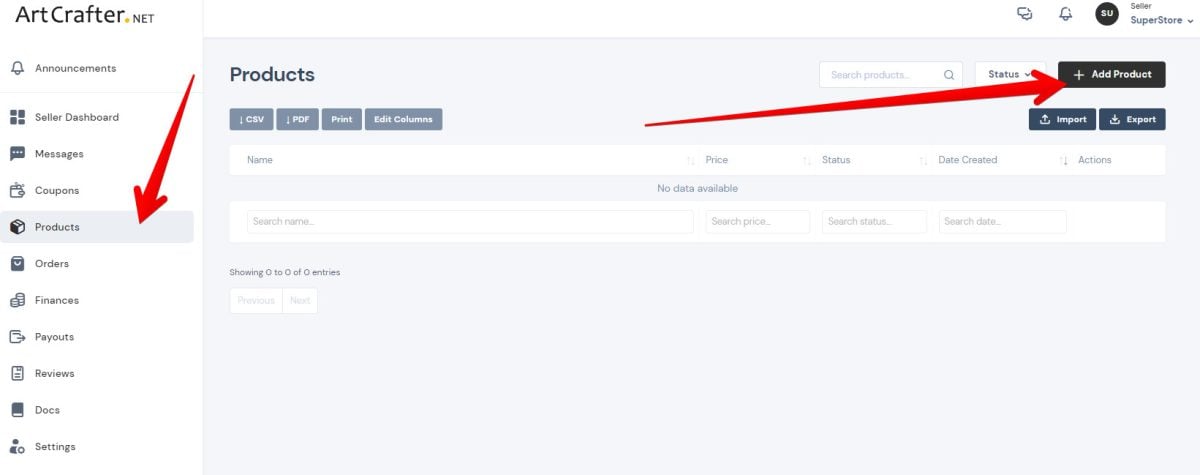The image size is (1200, 475).
Task: Open the notifications bell in header
Action: (1066, 14)
